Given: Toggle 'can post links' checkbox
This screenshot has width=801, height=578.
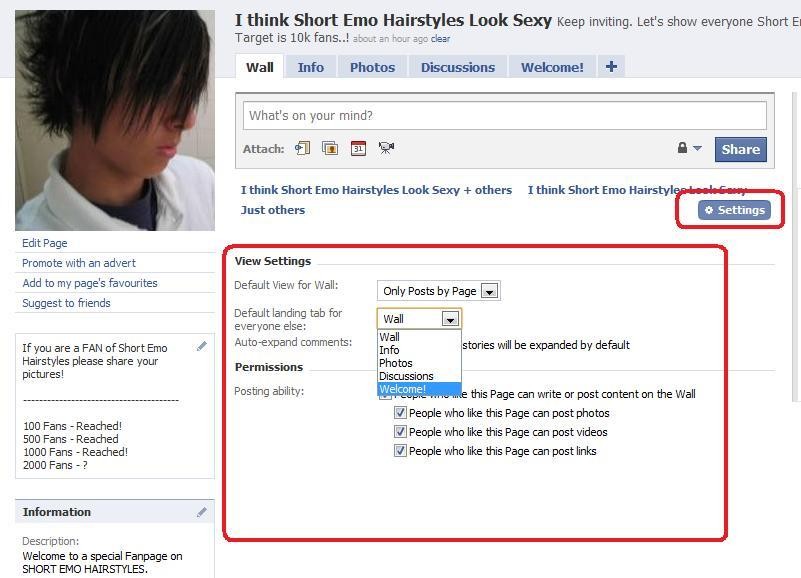Looking at the screenshot, I should pyautogui.click(x=400, y=451).
